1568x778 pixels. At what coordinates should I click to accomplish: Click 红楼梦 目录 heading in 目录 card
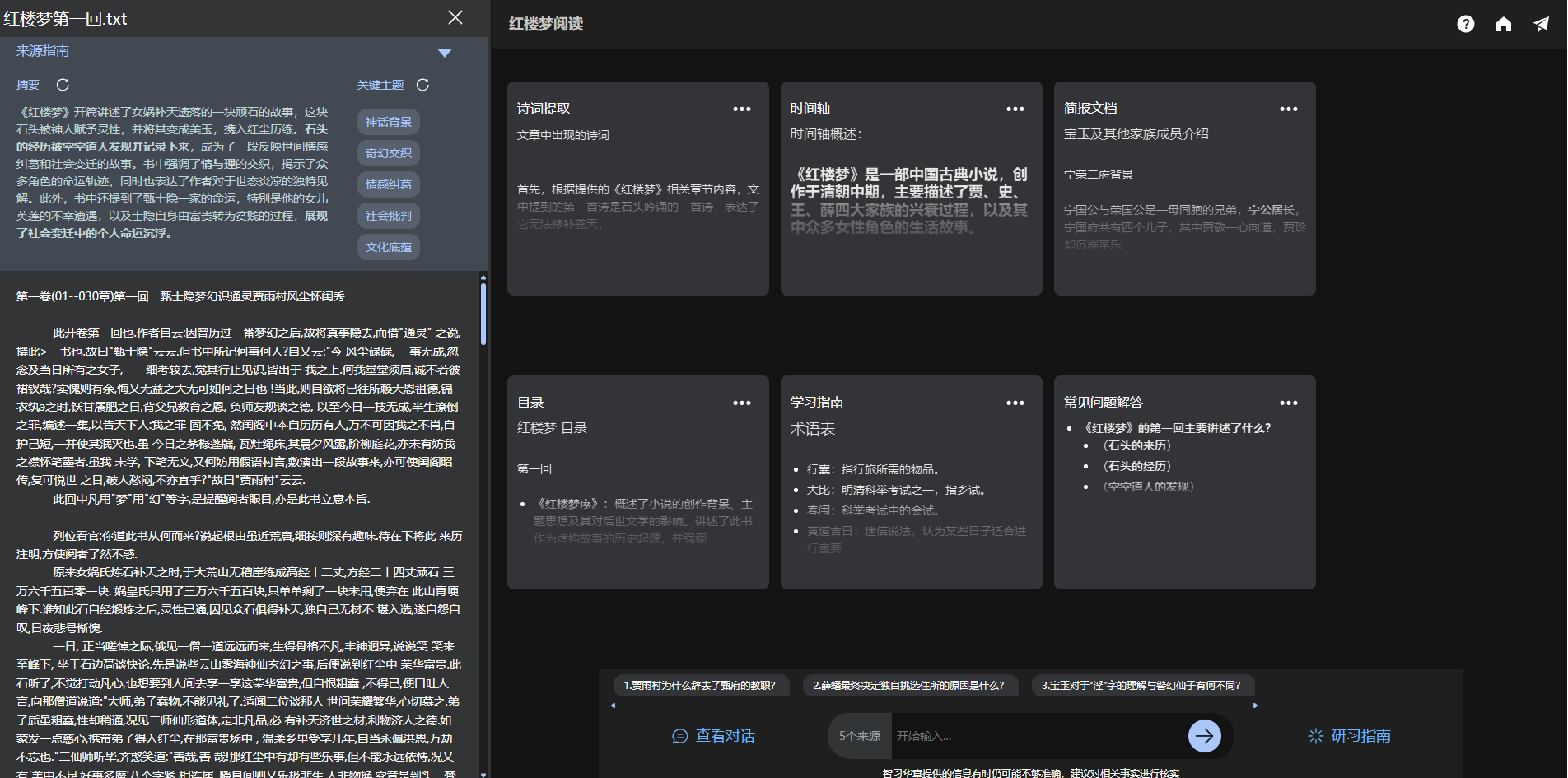pyautogui.click(x=553, y=428)
